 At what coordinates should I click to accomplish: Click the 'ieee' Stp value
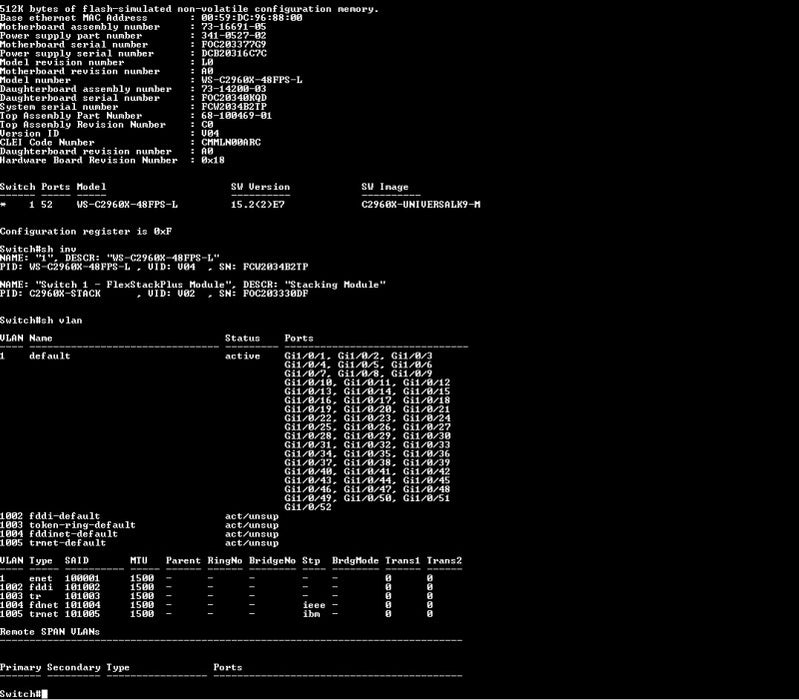[x=314, y=605]
